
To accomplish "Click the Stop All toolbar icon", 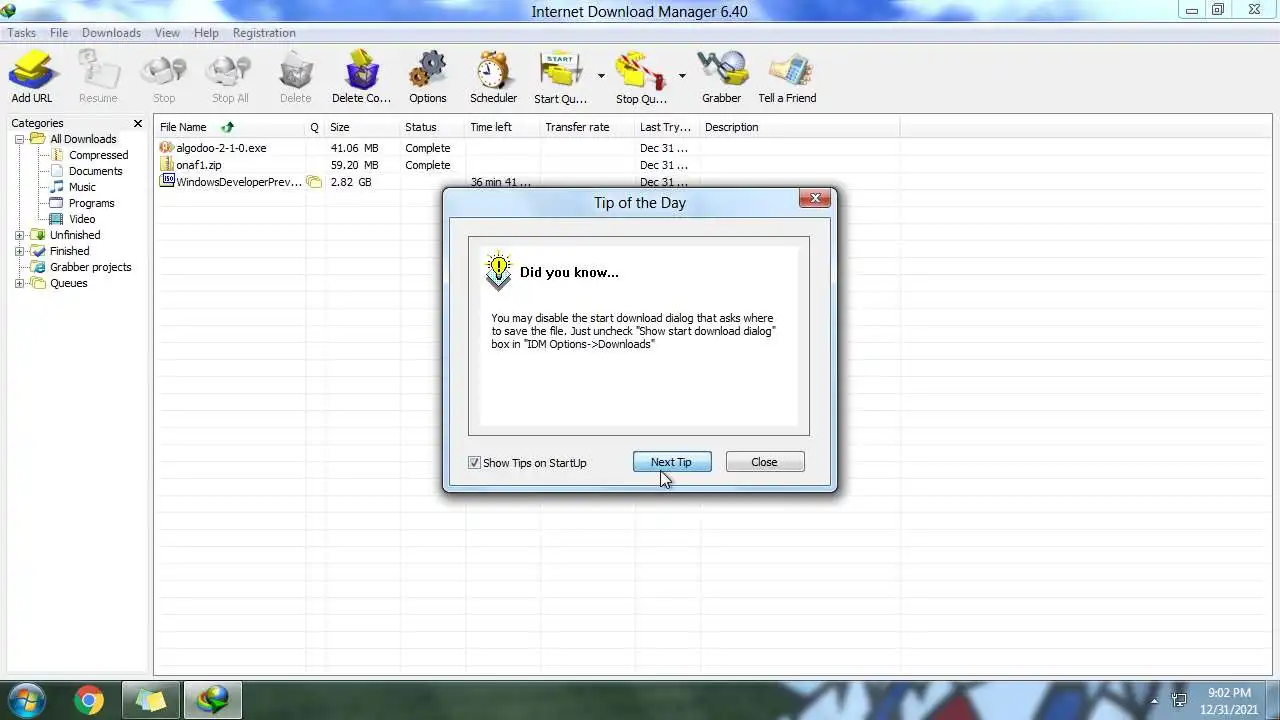I will (x=230, y=77).
